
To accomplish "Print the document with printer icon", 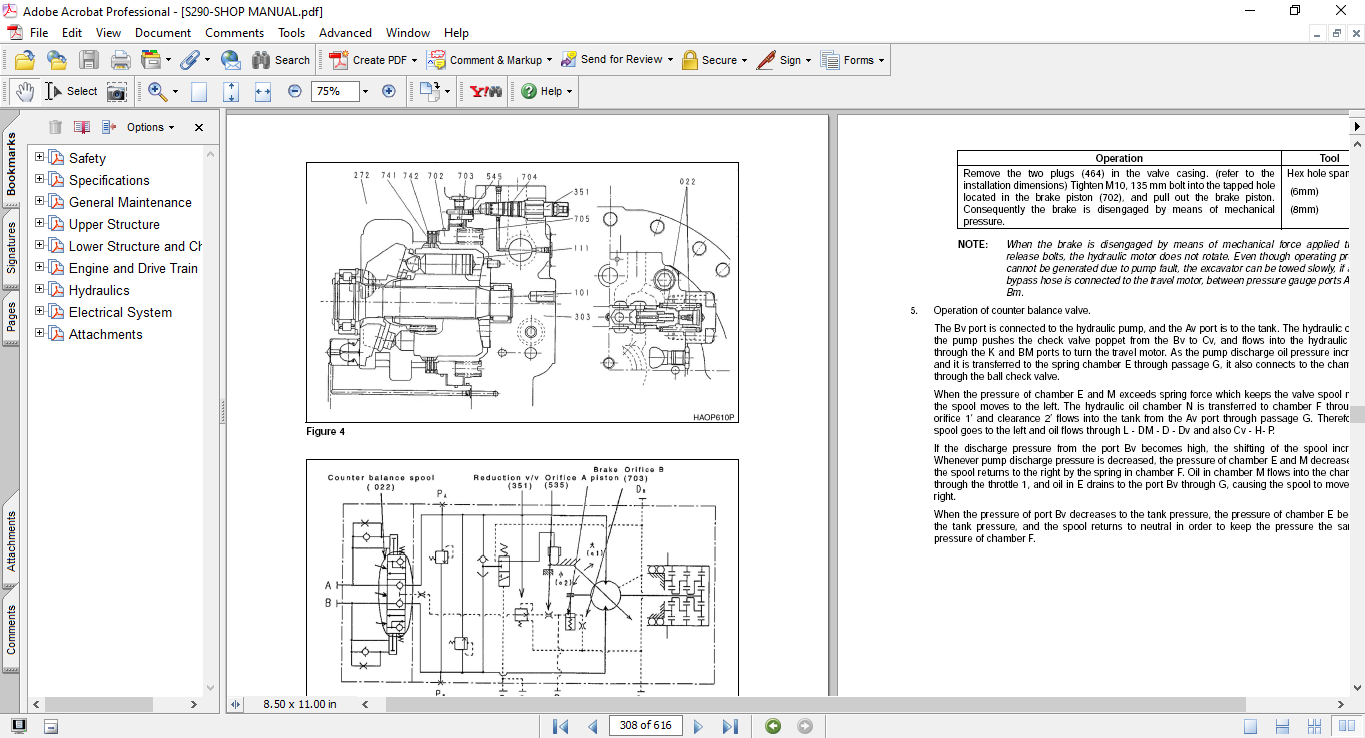I will (120, 60).
